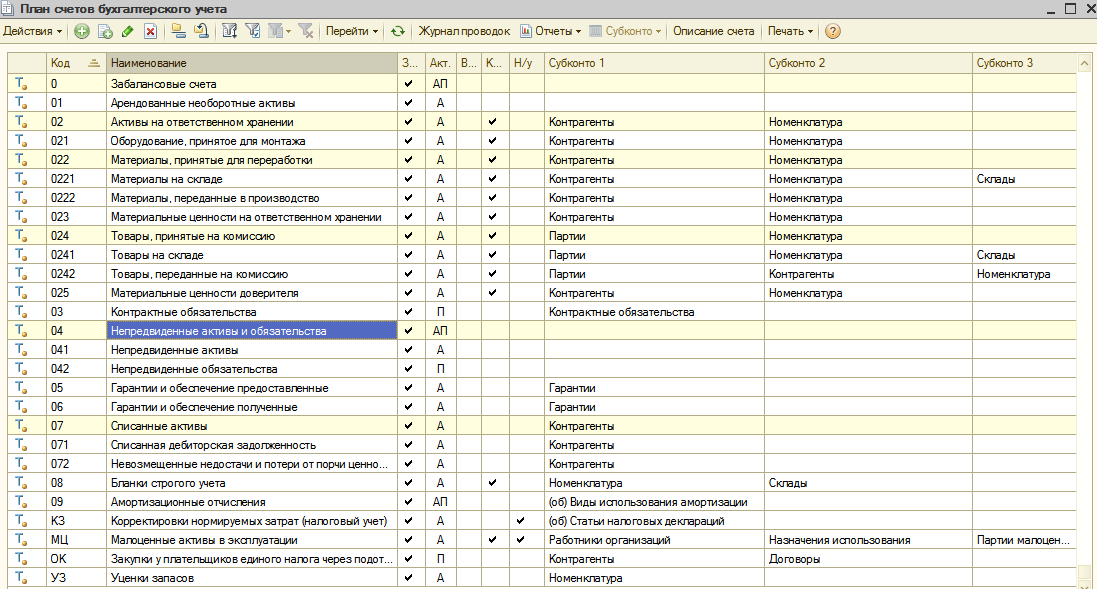Click quantity (К...) check mark for account 025
1097x589 pixels.
pos(493,292)
